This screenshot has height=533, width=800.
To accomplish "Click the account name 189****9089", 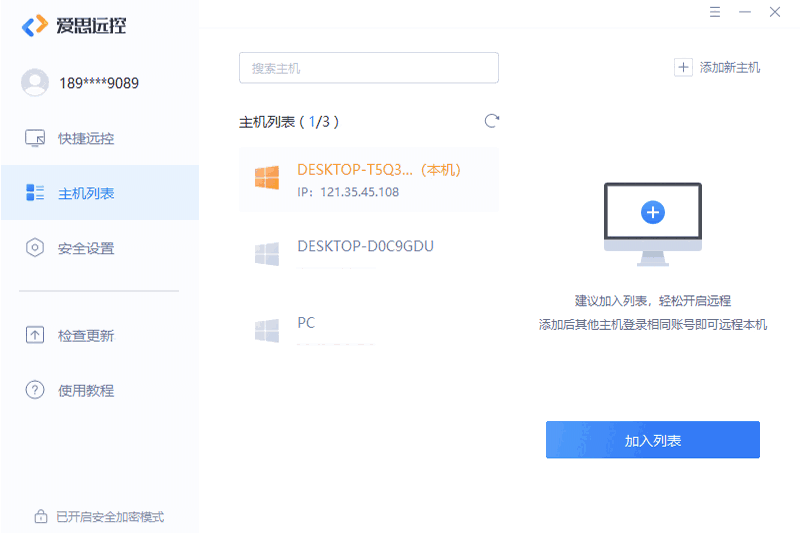I will click(x=99, y=83).
